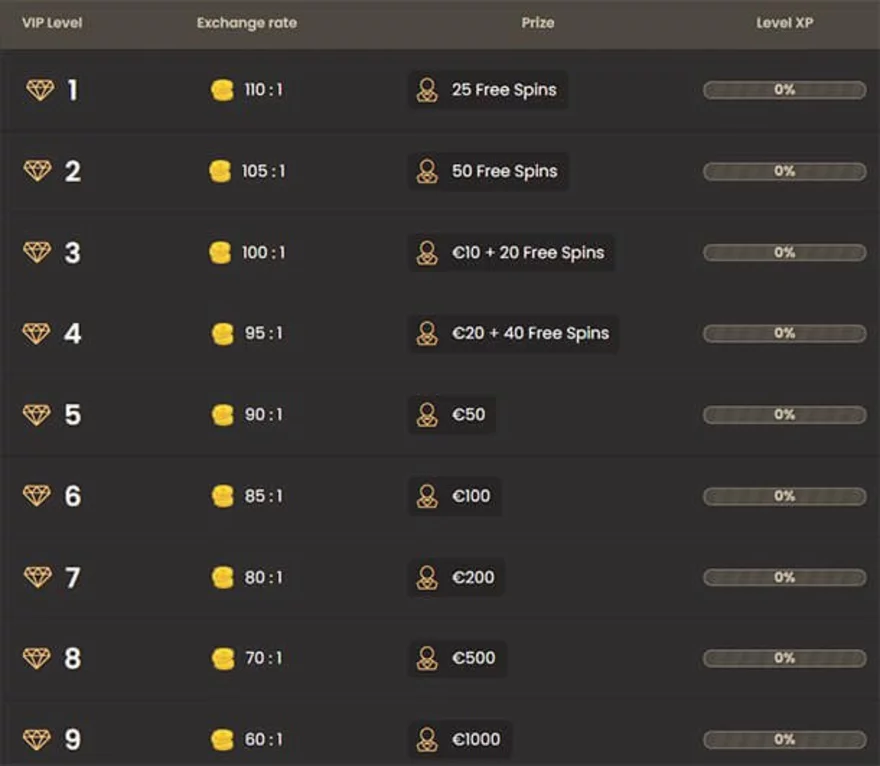Screen dimensions: 880x766
Task: Click the prize medal icon for 25 Free Spins
Action: (427, 90)
